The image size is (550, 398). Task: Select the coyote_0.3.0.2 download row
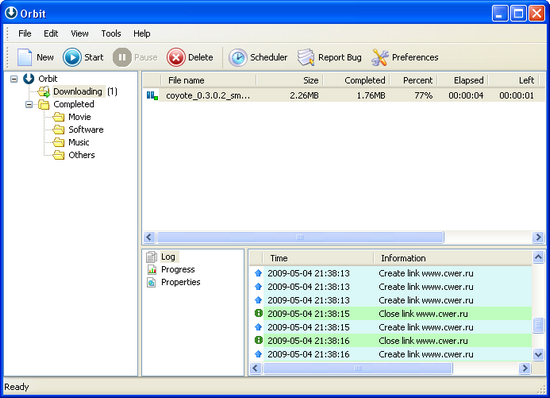344,95
